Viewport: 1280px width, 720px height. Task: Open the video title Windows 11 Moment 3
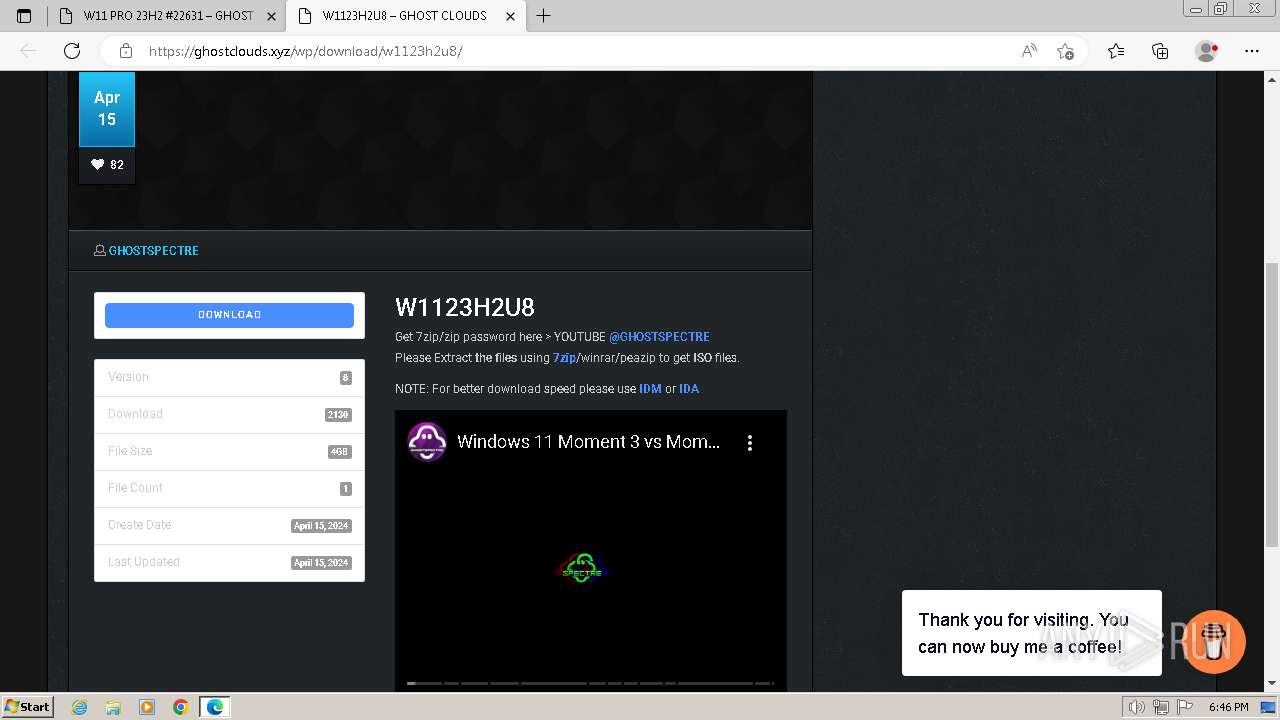588,442
